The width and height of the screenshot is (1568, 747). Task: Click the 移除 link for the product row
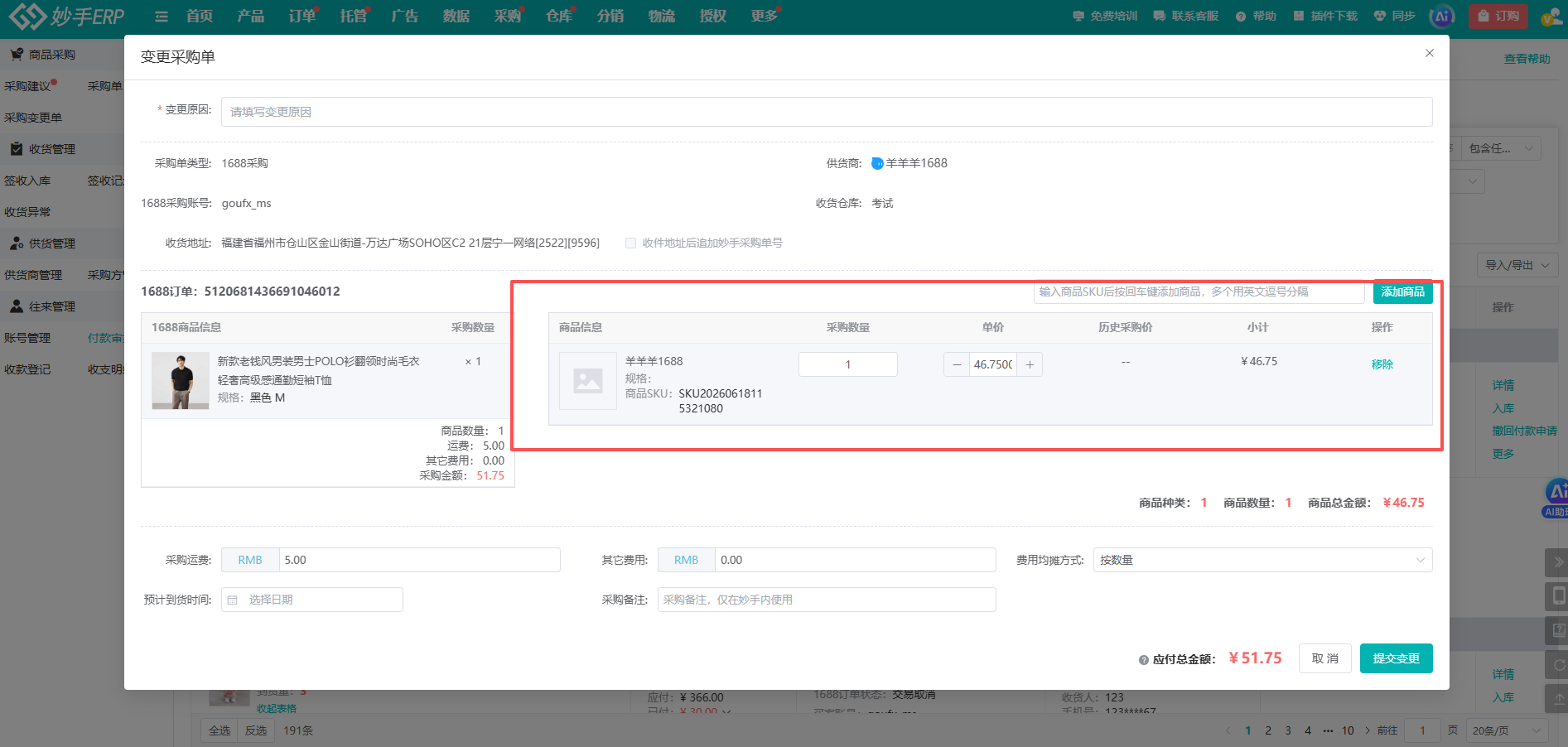1382,364
